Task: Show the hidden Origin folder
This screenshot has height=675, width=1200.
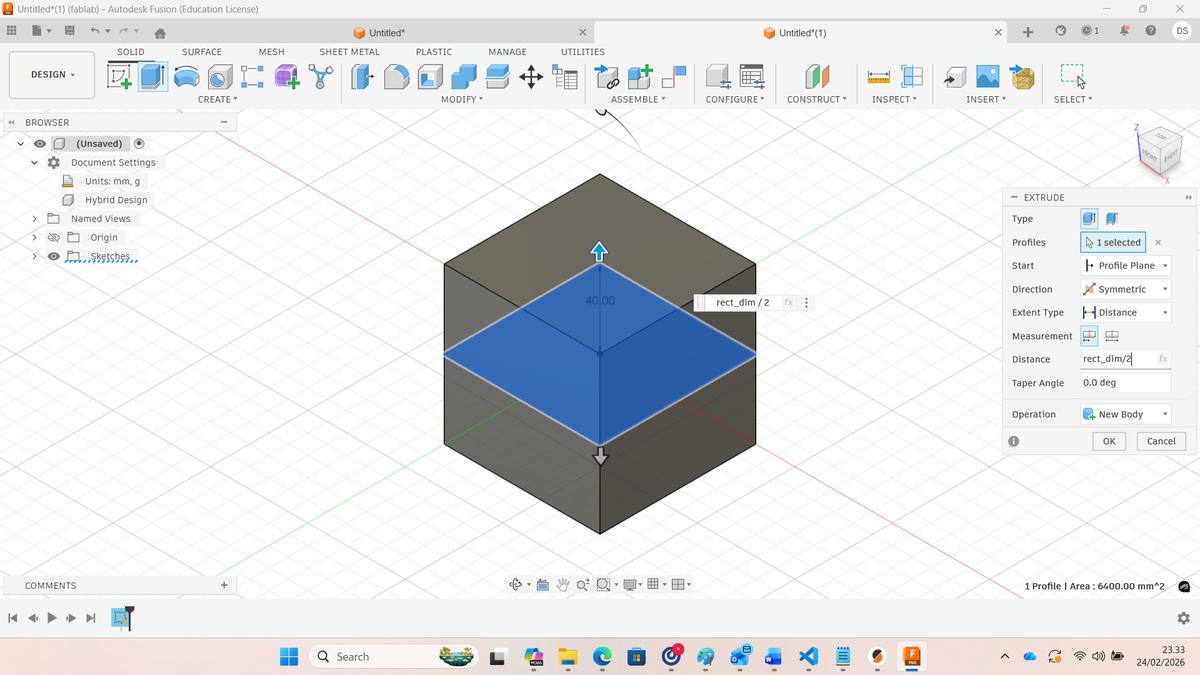Action: [x=55, y=237]
